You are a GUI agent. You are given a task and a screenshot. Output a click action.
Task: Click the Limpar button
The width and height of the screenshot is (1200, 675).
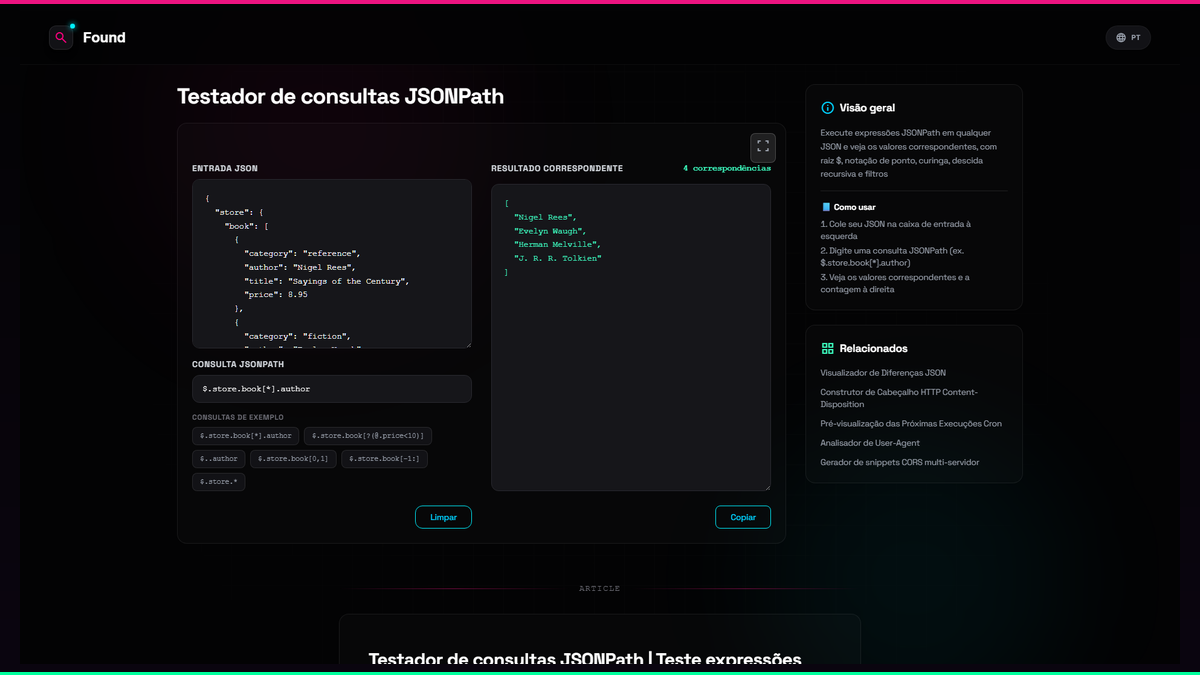point(443,517)
